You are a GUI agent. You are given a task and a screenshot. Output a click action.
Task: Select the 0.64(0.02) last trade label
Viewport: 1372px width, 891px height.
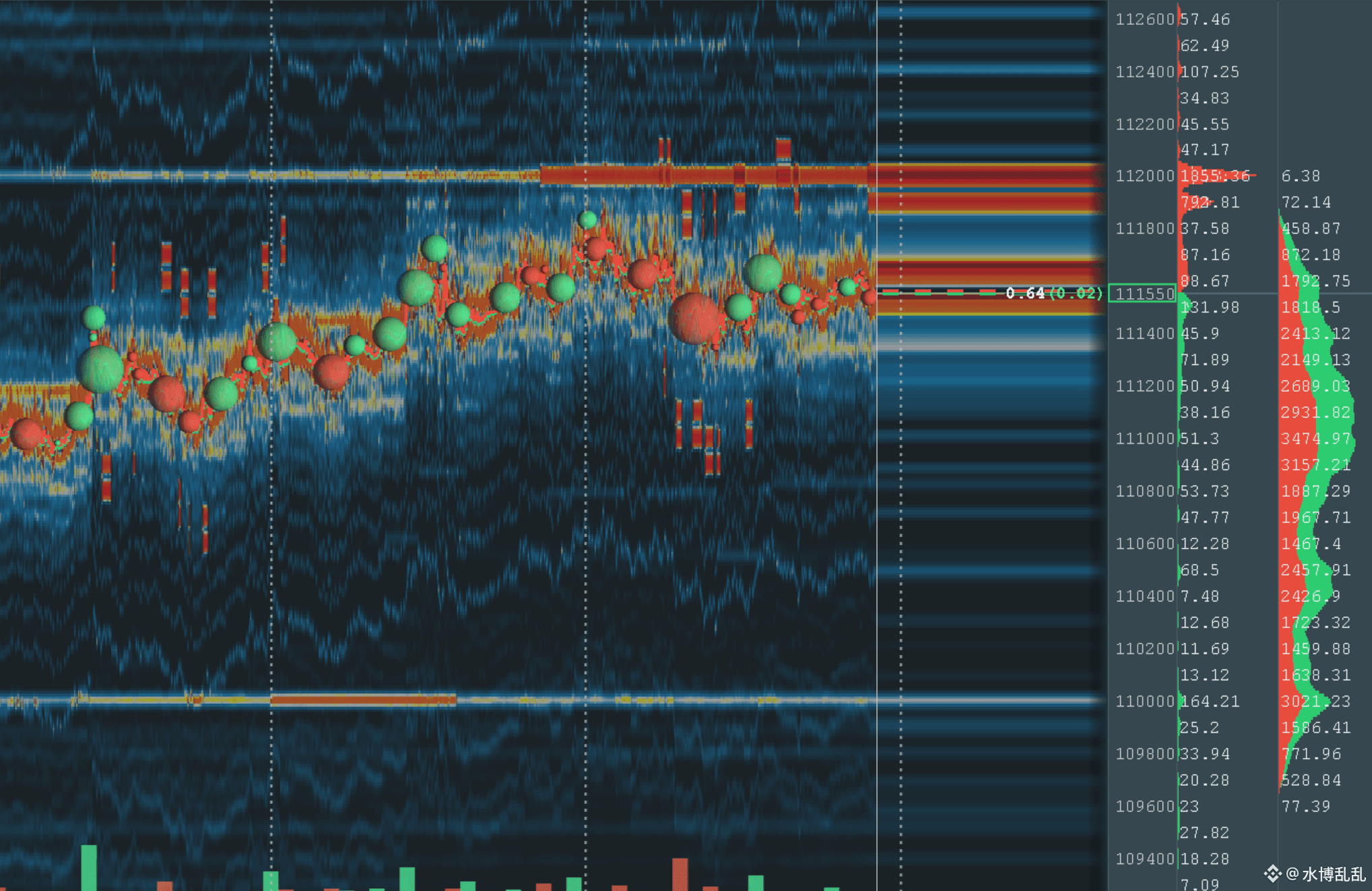tap(1054, 293)
